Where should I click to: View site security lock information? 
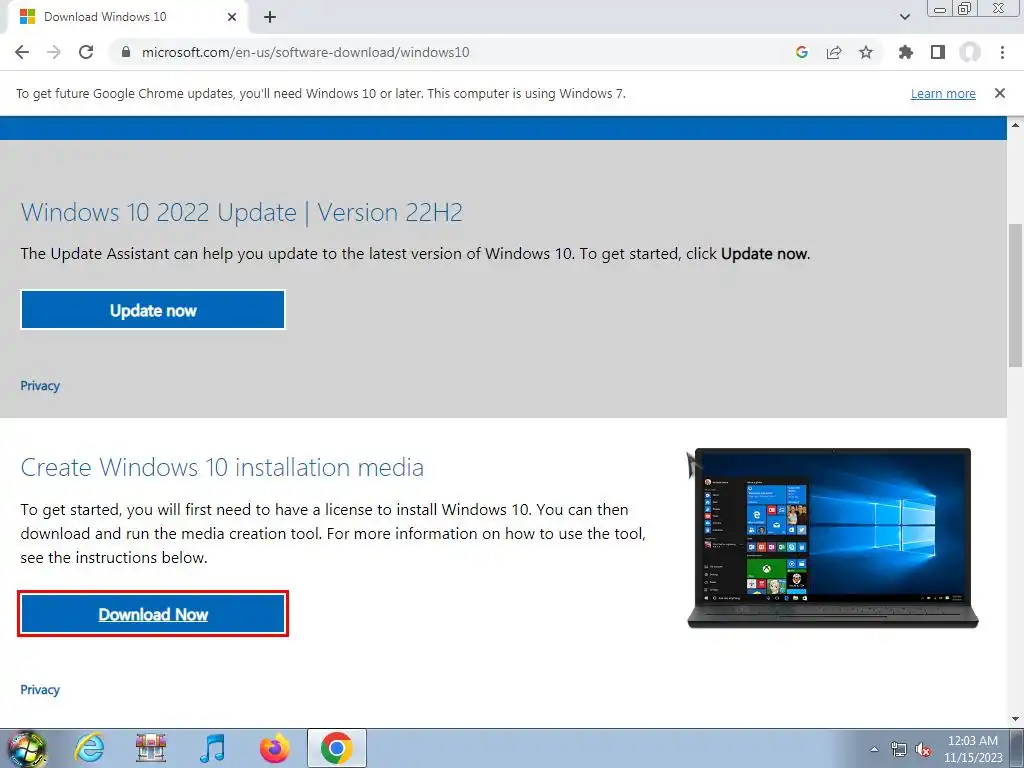coord(126,52)
